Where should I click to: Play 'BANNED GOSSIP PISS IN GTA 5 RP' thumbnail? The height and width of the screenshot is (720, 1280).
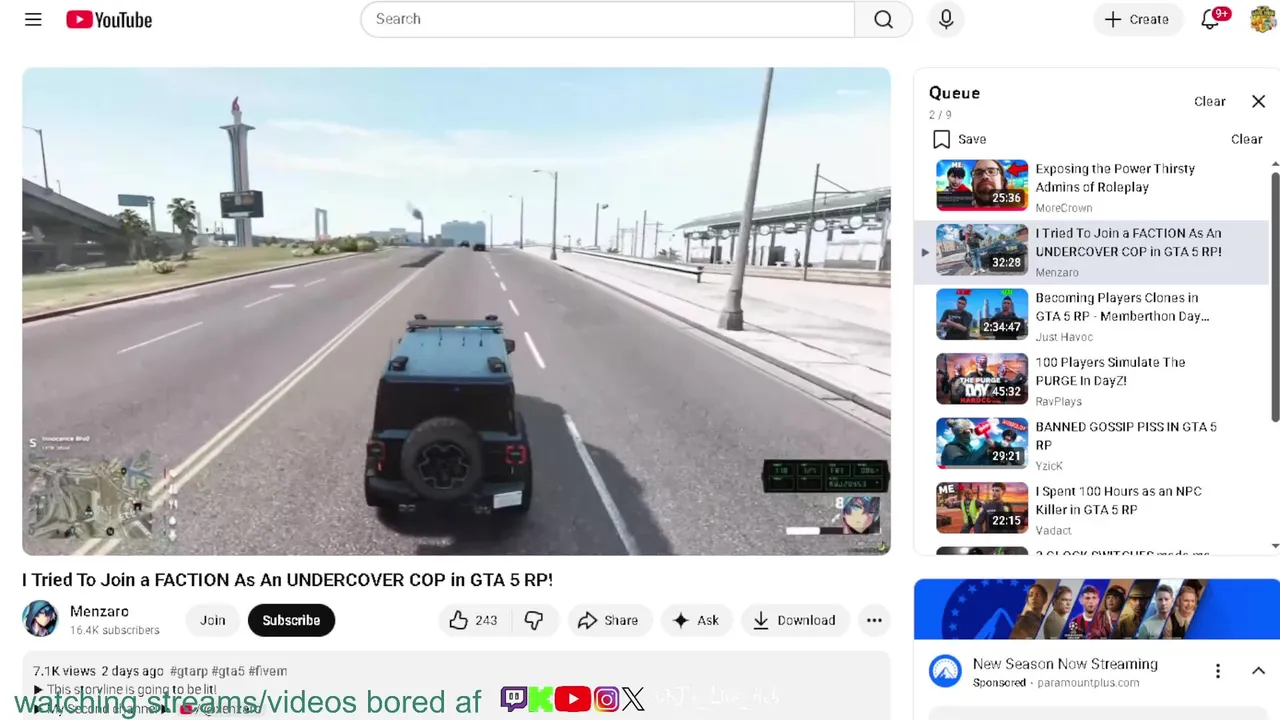[x=982, y=443]
